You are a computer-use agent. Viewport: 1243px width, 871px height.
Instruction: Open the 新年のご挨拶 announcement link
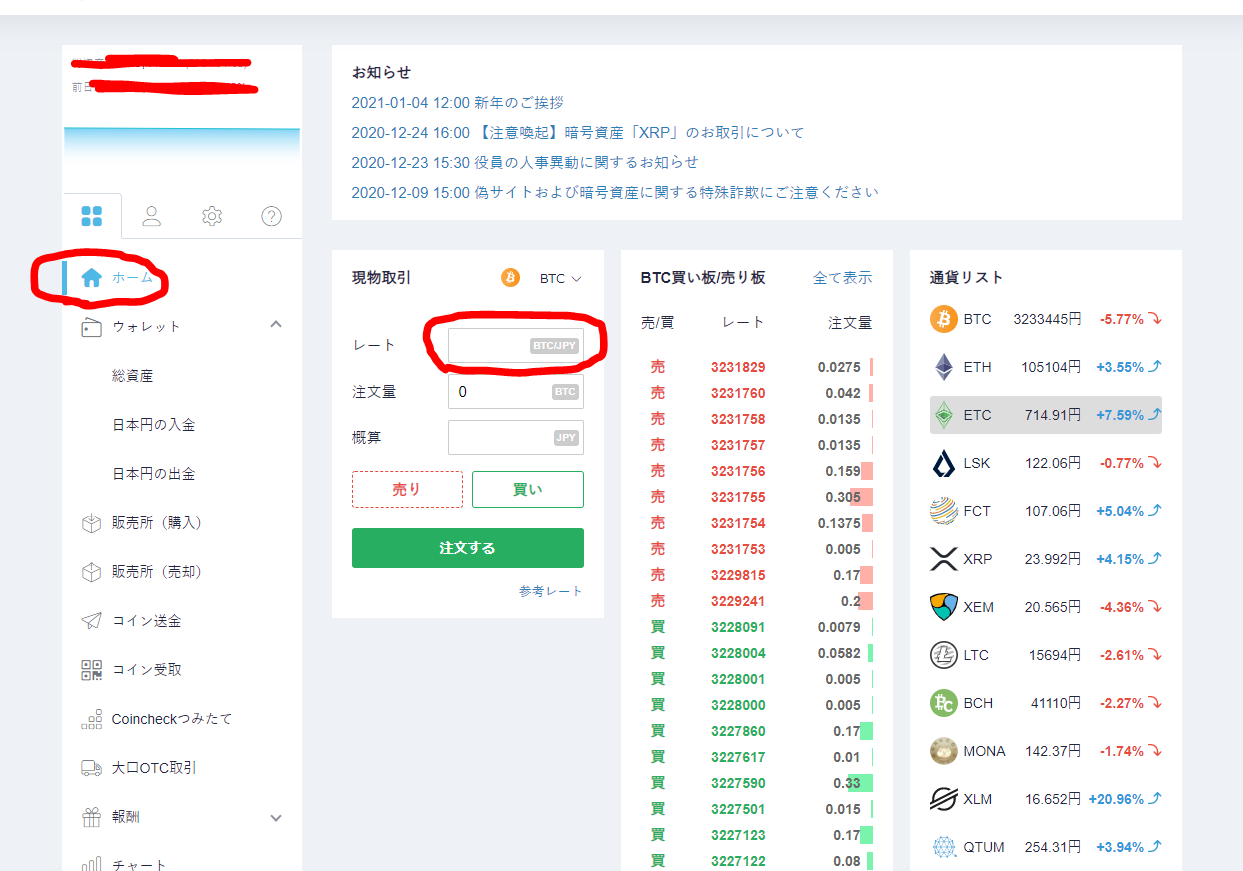[456, 102]
